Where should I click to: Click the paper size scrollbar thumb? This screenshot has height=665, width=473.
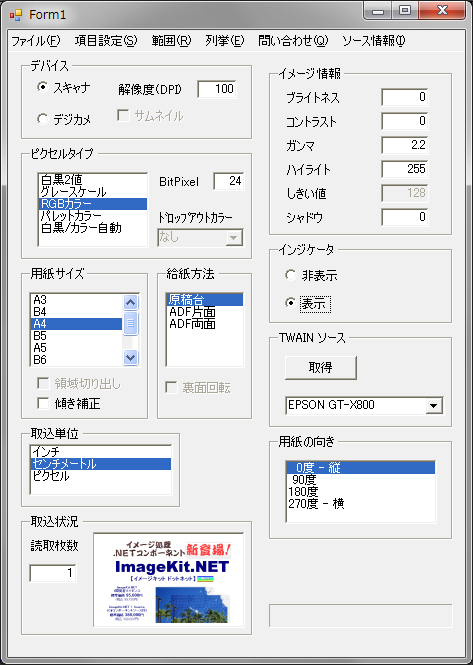point(130,323)
